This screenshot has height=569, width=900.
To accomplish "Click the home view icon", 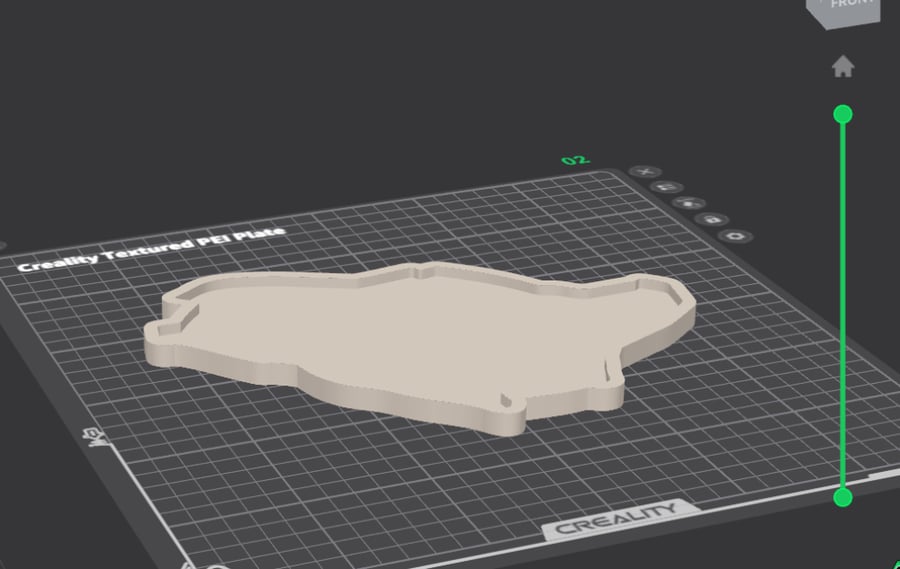I will pyautogui.click(x=843, y=67).
